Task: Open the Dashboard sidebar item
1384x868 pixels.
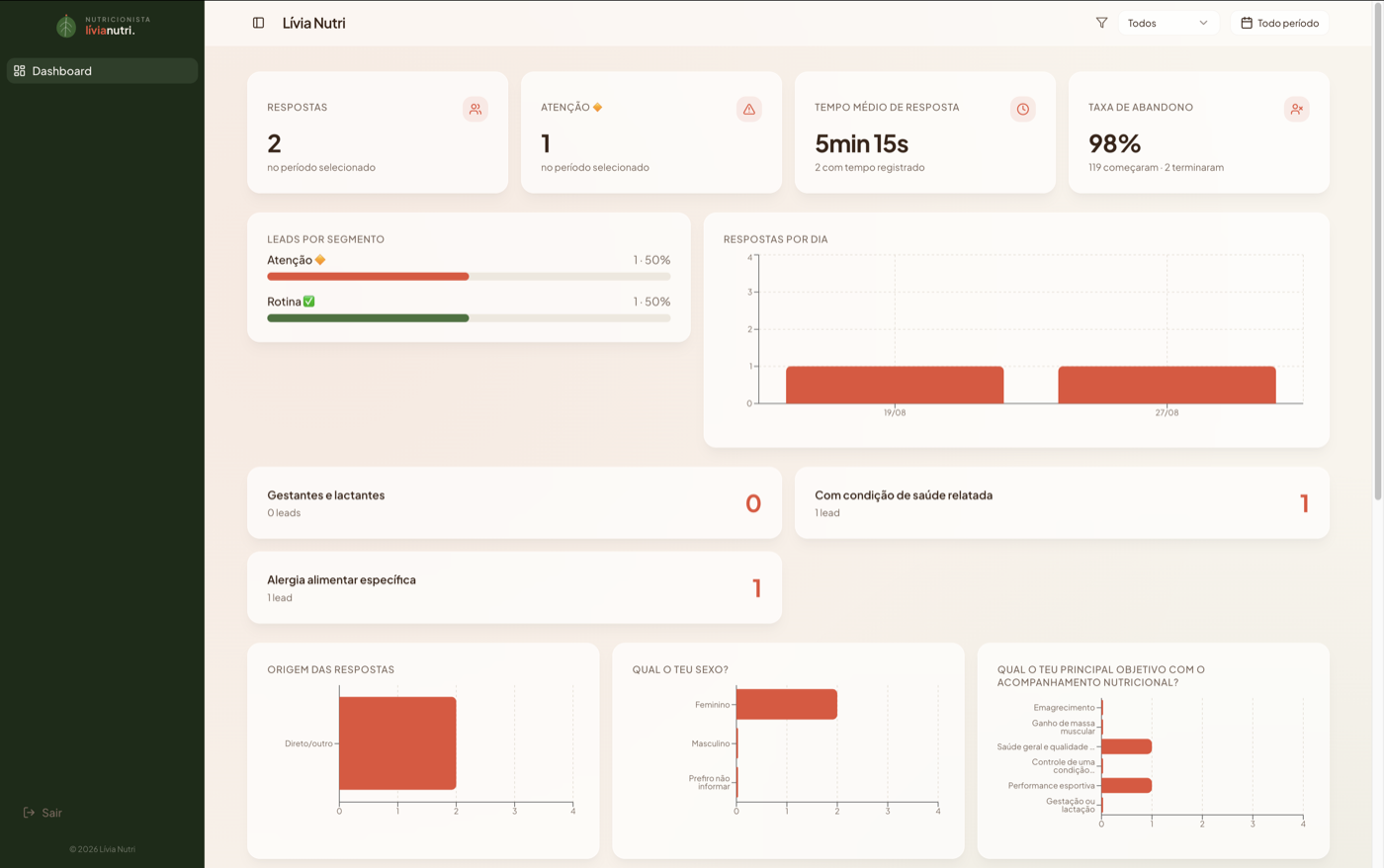Action: tap(103, 71)
